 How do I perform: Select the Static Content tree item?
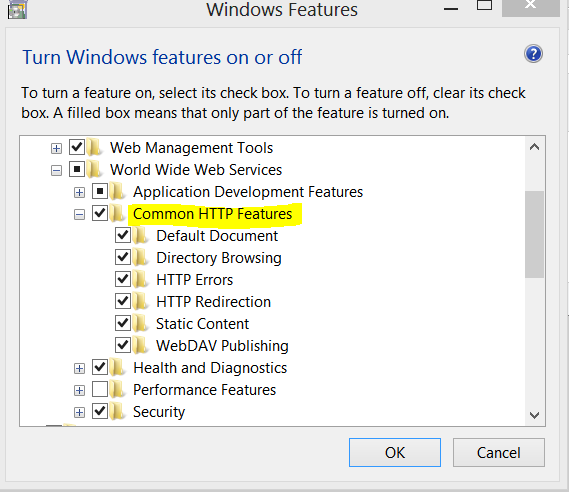202,324
